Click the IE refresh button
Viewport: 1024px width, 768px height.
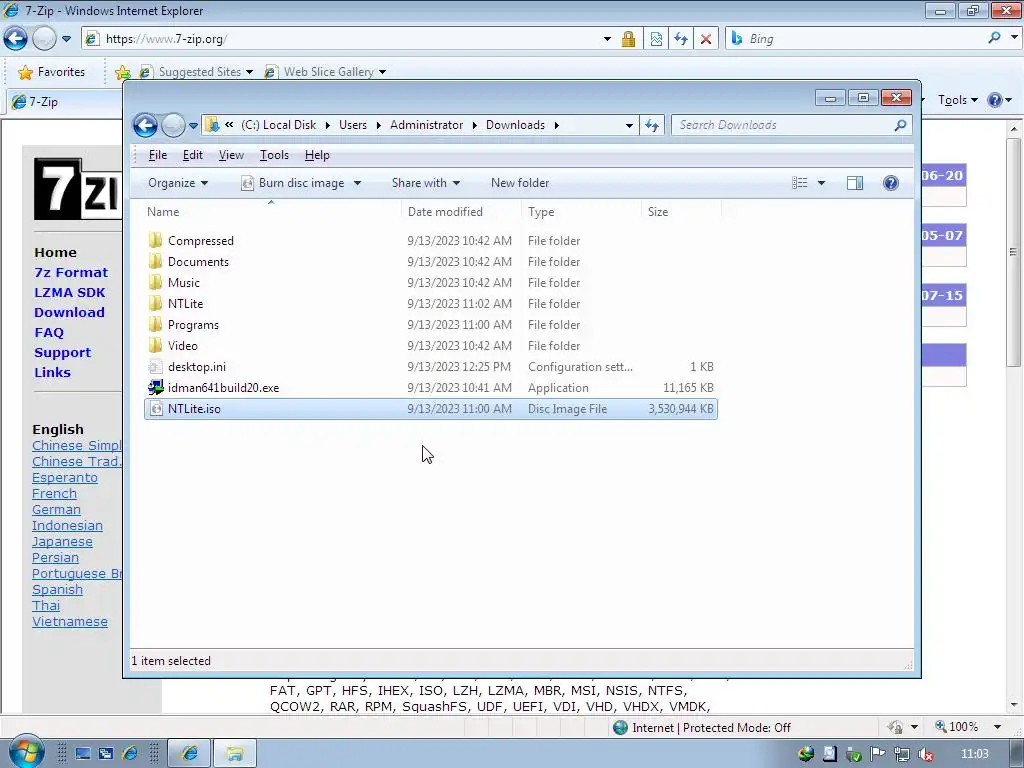pos(681,39)
